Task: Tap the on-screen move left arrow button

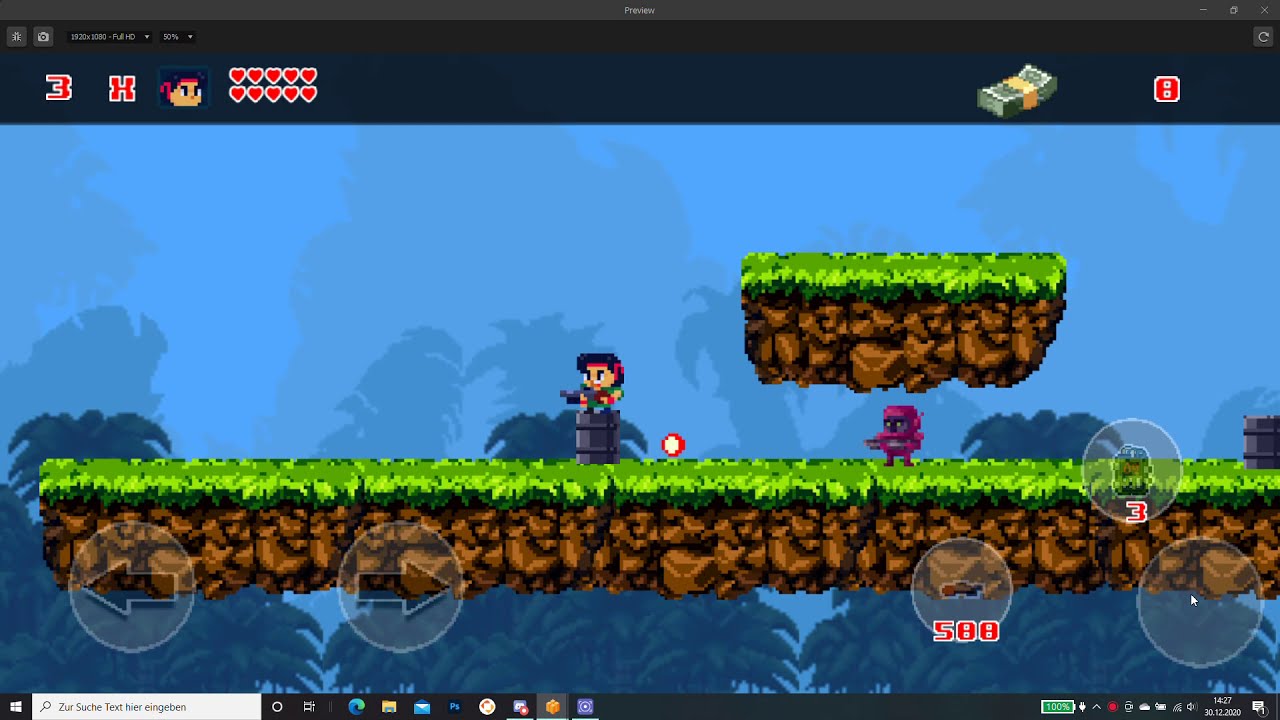Action: [131, 585]
